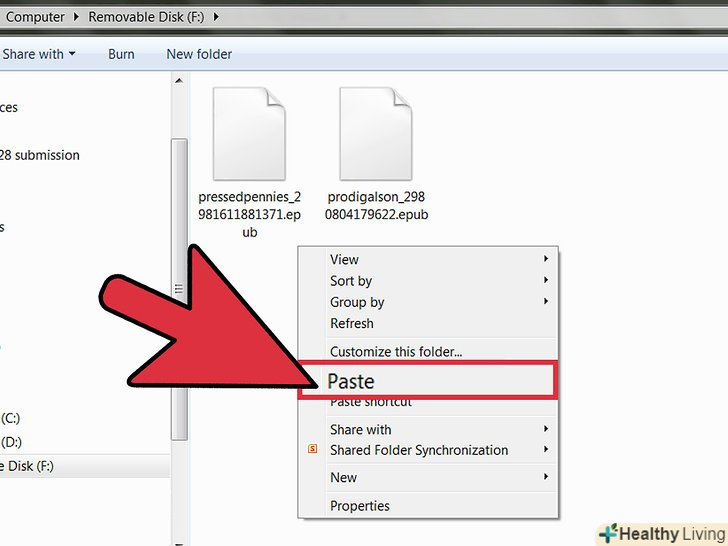Create a New folder from toolbar

coord(199,54)
